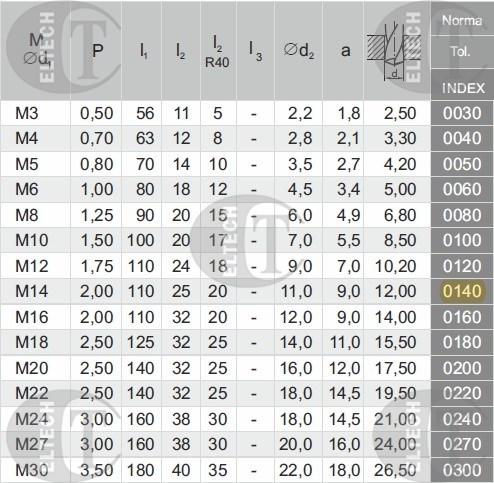Image resolution: width=494 pixels, height=483 pixels.
Task: Select the M8 pitch value 1,25
Action: [x=97, y=215]
